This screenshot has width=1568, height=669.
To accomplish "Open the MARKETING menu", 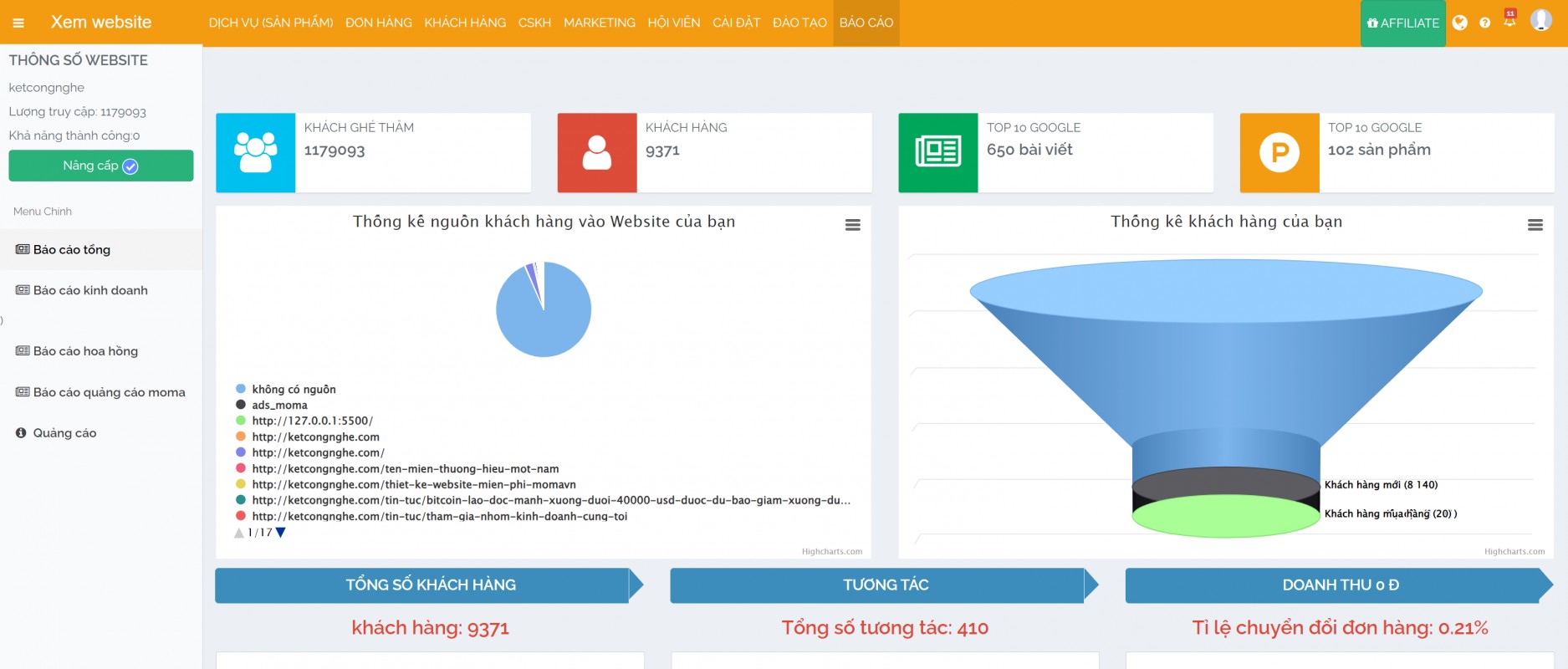I will click(600, 23).
